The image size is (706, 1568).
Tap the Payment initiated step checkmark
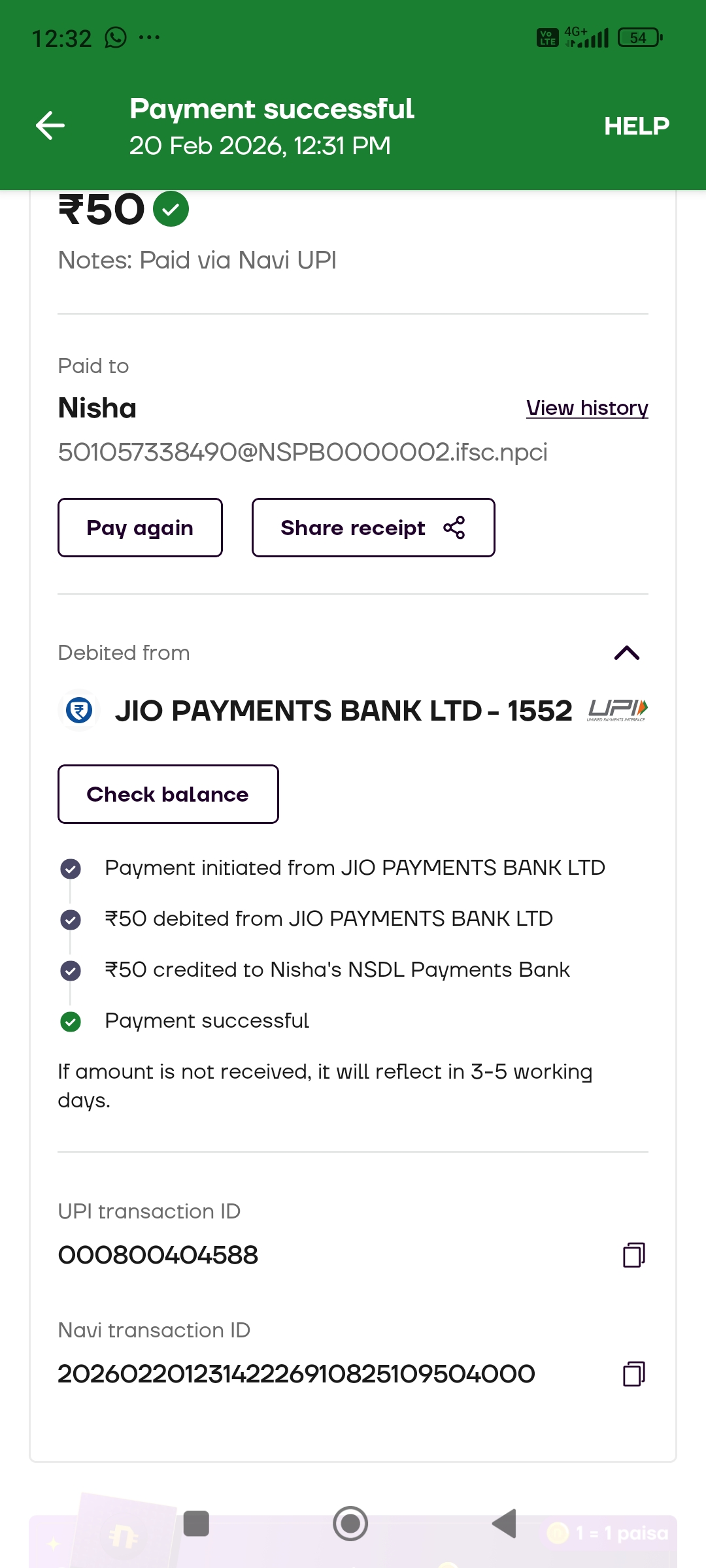[71, 868]
